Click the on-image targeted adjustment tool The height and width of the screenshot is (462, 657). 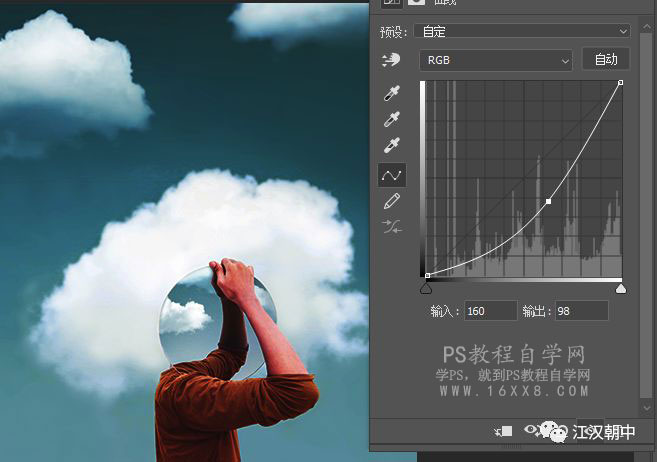[391, 60]
